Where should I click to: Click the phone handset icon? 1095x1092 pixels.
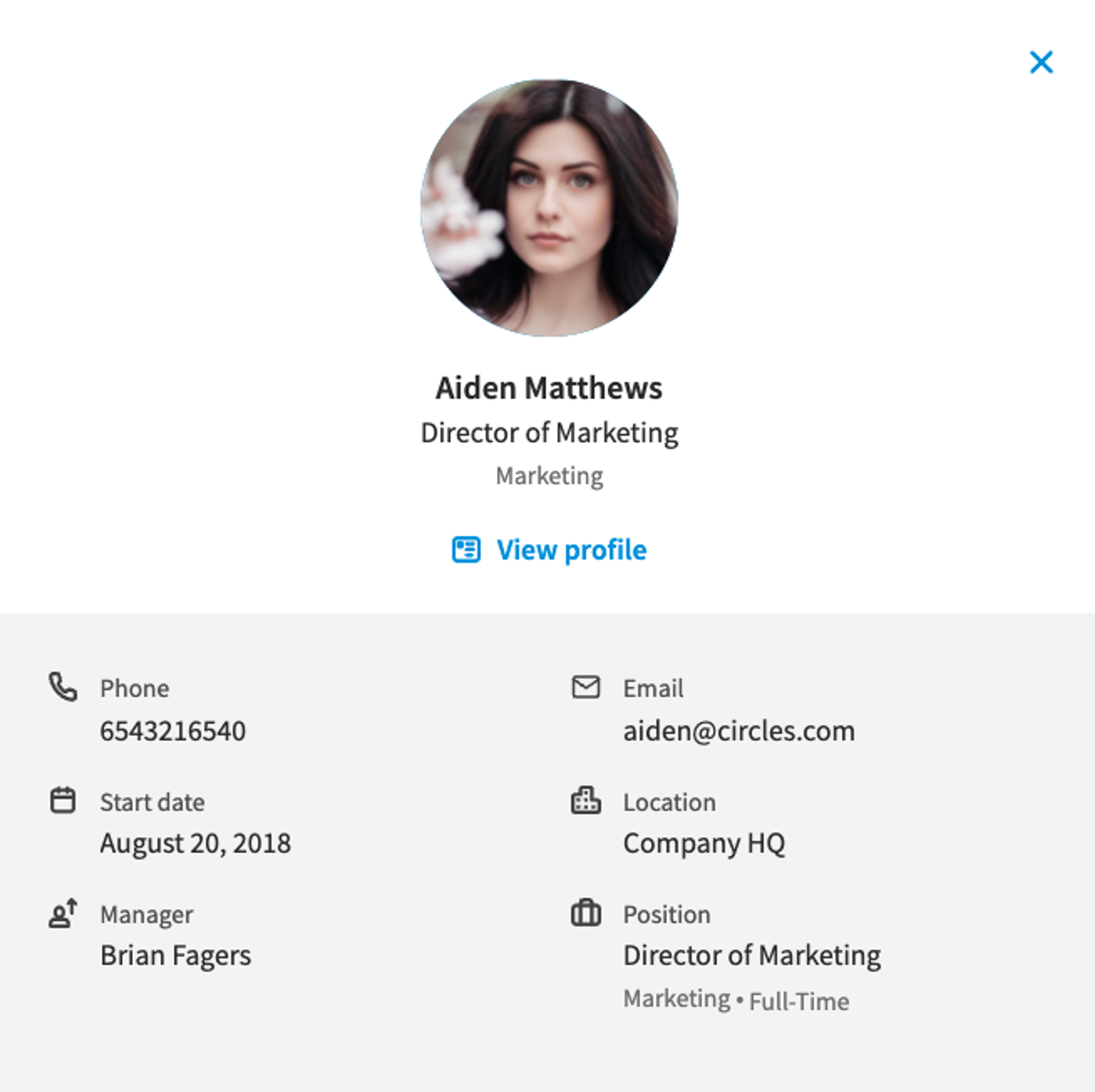pyautogui.click(x=63, y=687)
